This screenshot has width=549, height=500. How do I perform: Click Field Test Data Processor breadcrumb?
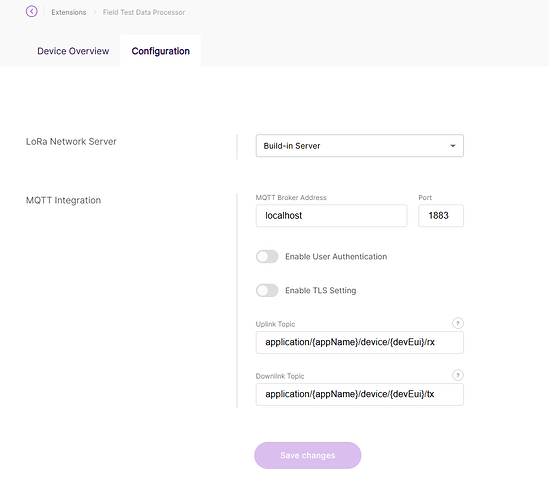(144, 12)
